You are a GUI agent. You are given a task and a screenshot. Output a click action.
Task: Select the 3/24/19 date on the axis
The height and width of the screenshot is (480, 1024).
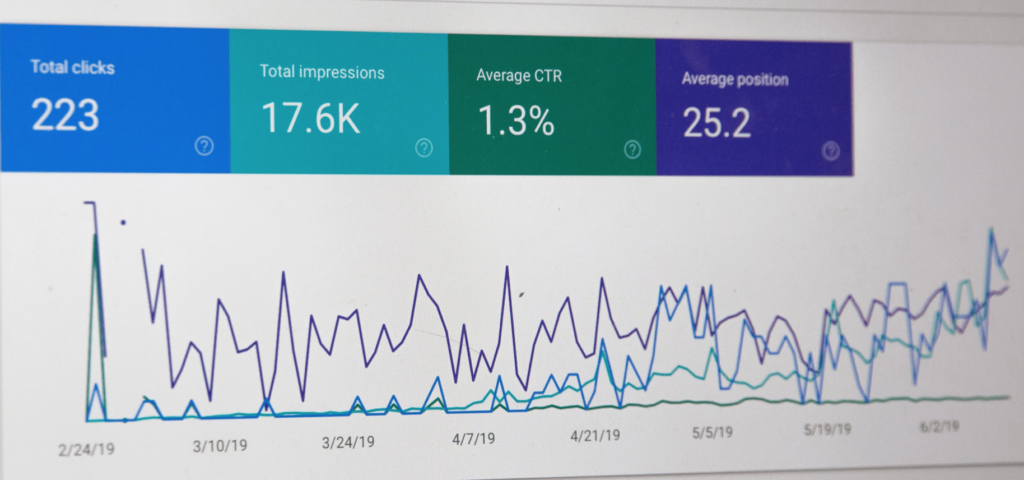[x=348, y=442]
